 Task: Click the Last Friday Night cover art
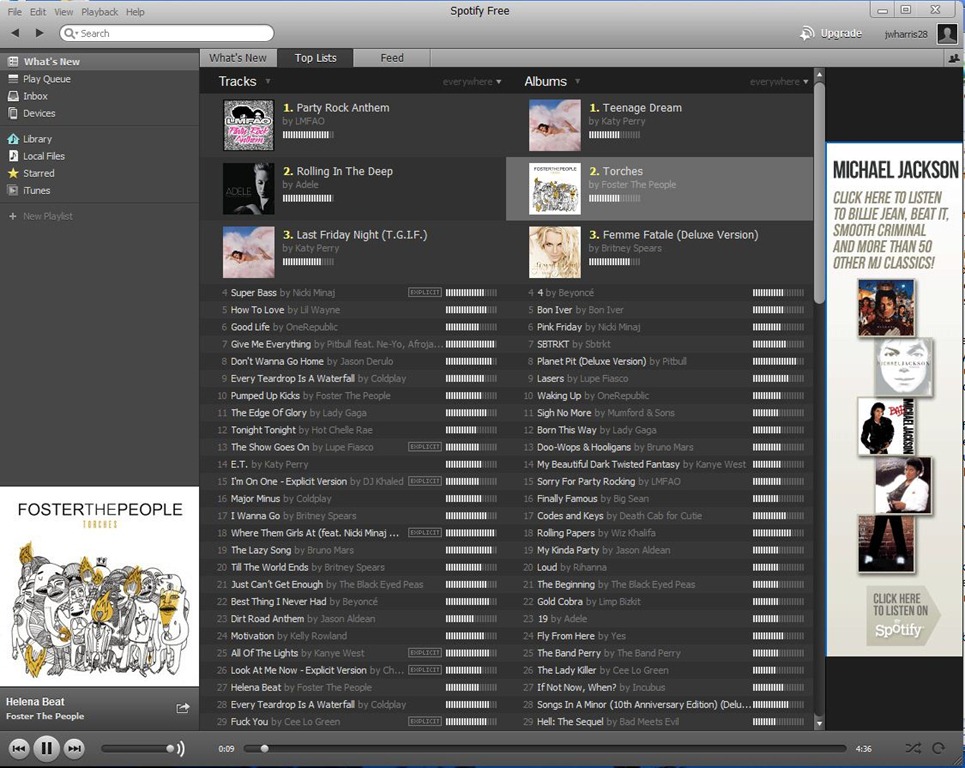point(248,252)
